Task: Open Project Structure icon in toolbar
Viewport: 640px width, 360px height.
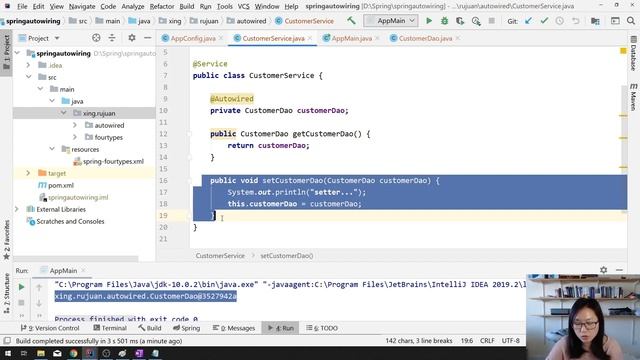Action: [595, 21]
